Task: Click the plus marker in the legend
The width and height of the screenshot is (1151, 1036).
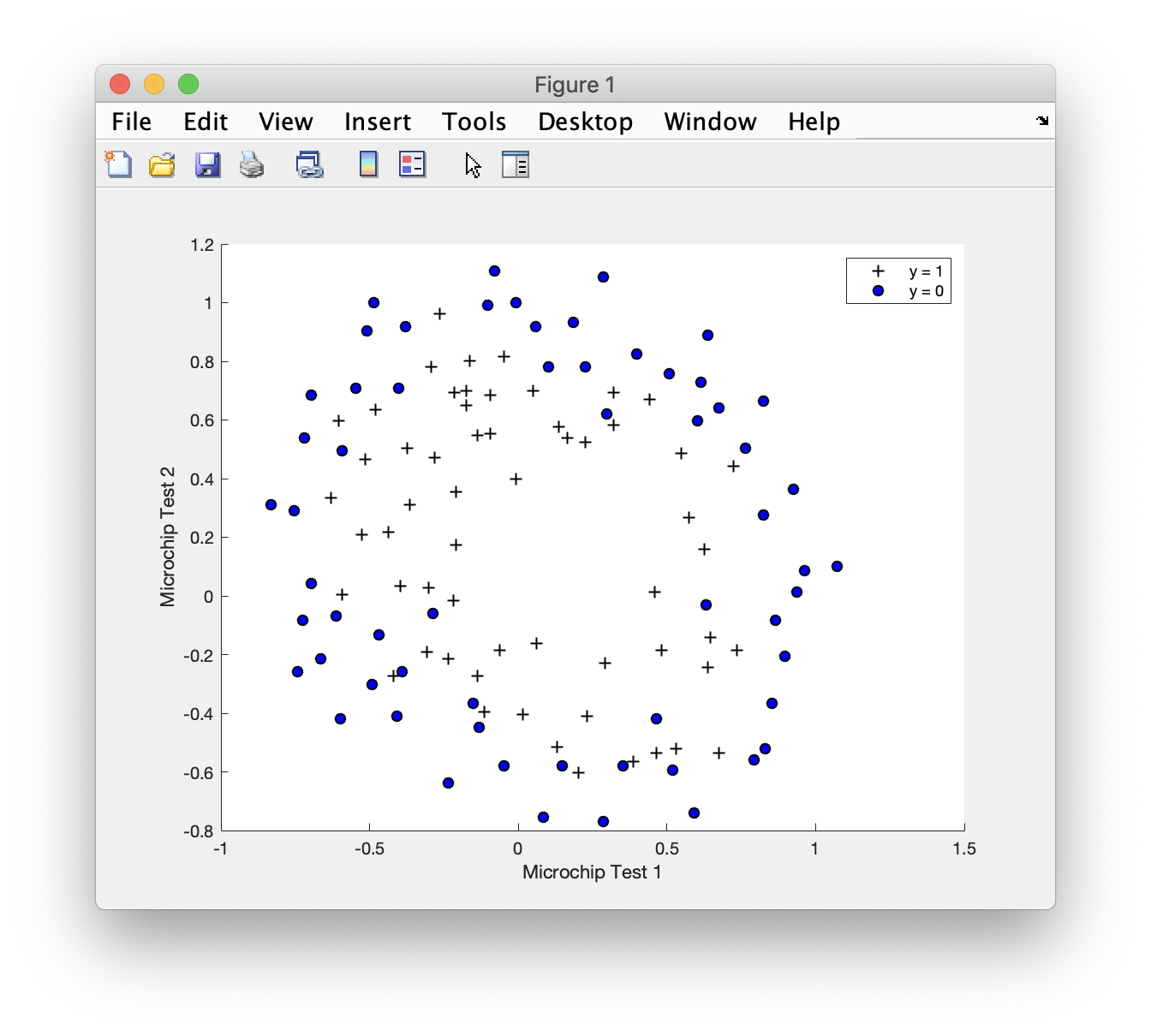Action: coord(878,271)
